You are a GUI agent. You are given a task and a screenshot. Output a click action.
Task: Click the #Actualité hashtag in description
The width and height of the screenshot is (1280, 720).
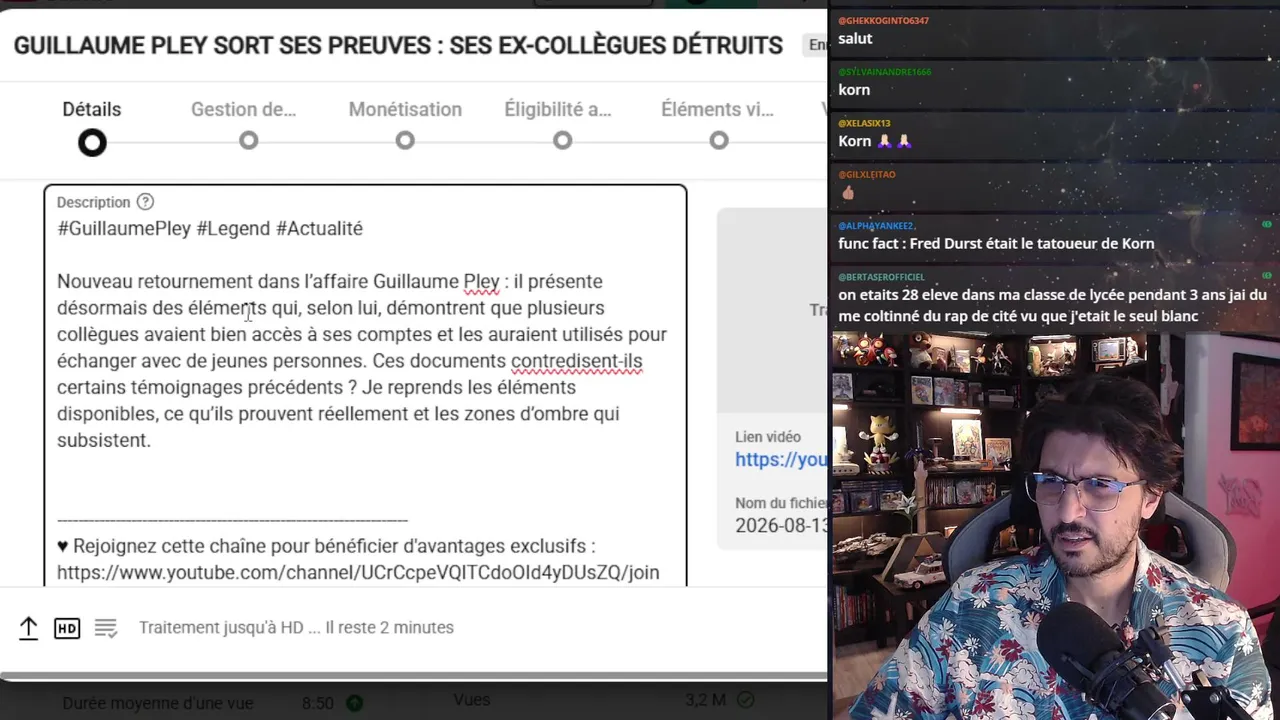(x=319, y=229)
